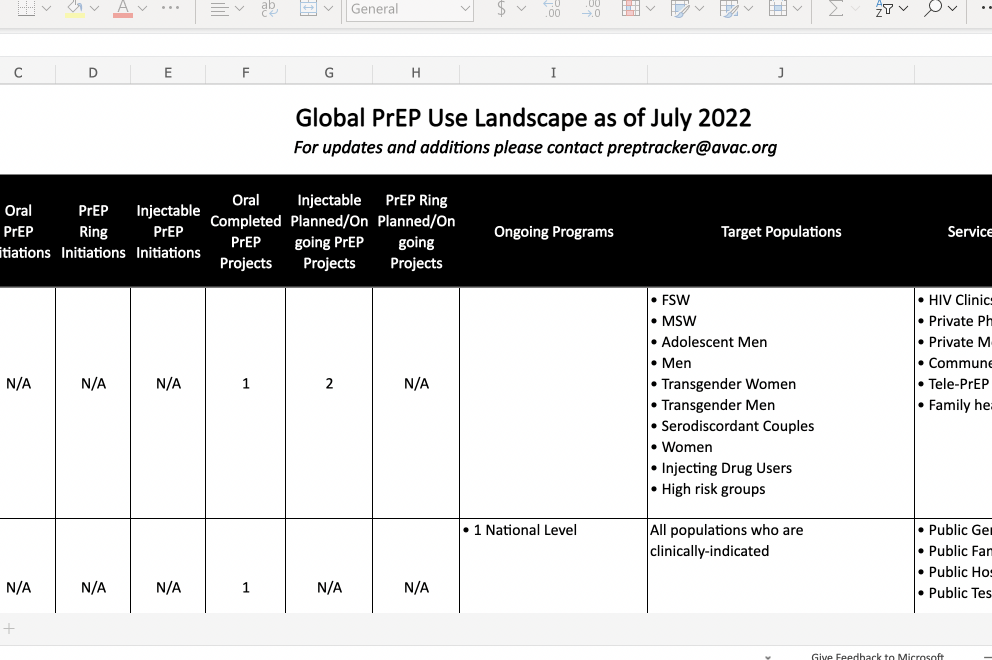Toggle Wrap Text button
This screenshot has width=992, height=660.
tap(269, 8)
